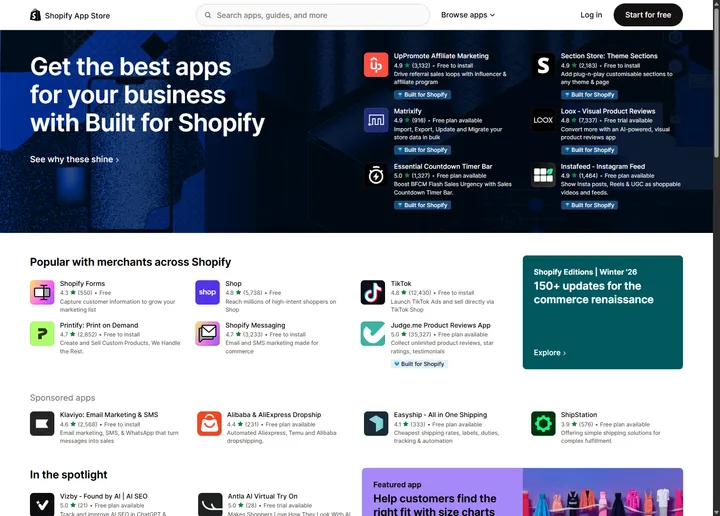720x516 pixels.
Task: Expand the Browse apps dropdown
Action: pos(468,15)
